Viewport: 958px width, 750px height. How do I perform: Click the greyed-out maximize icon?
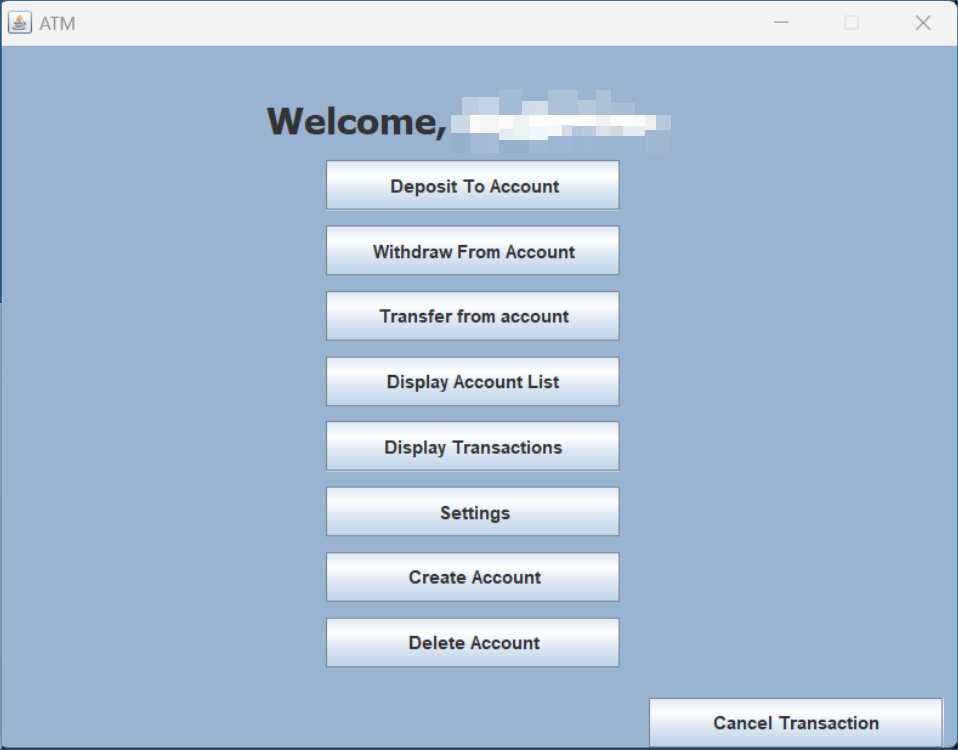coord(851,22)
